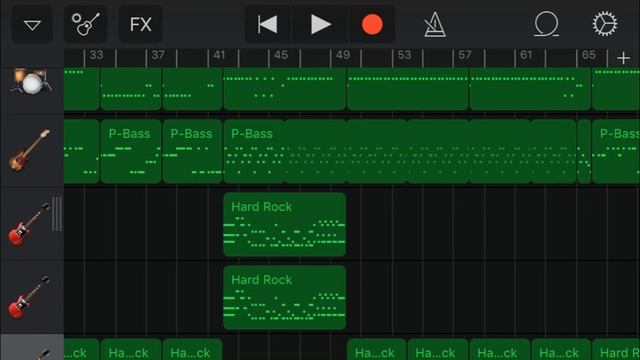
Task: Jump to bar 49 on ruler
Action: [x=342, y=55]
